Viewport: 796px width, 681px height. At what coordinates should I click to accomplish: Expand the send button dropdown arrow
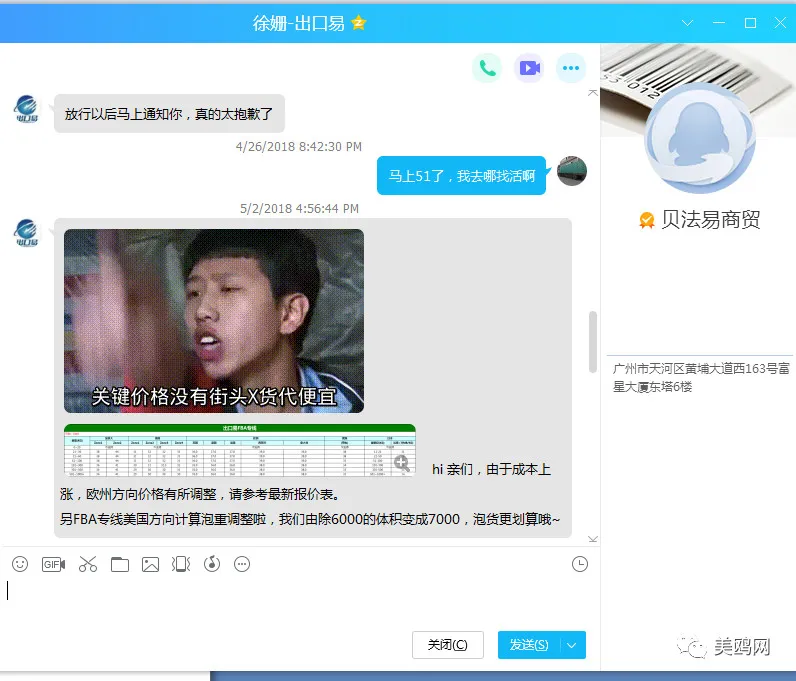[x=572, y=645]
